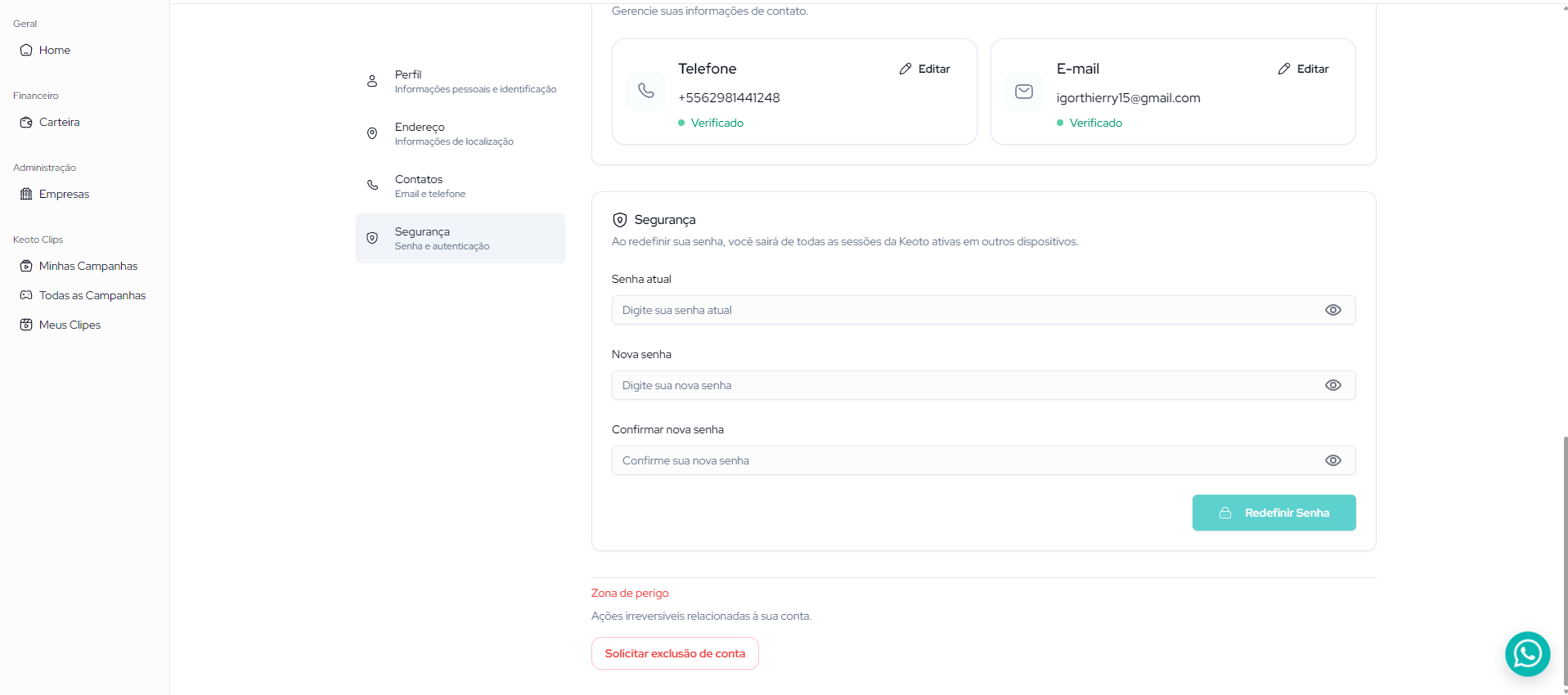Click the Carteira wallet icon

pos(26,122)
